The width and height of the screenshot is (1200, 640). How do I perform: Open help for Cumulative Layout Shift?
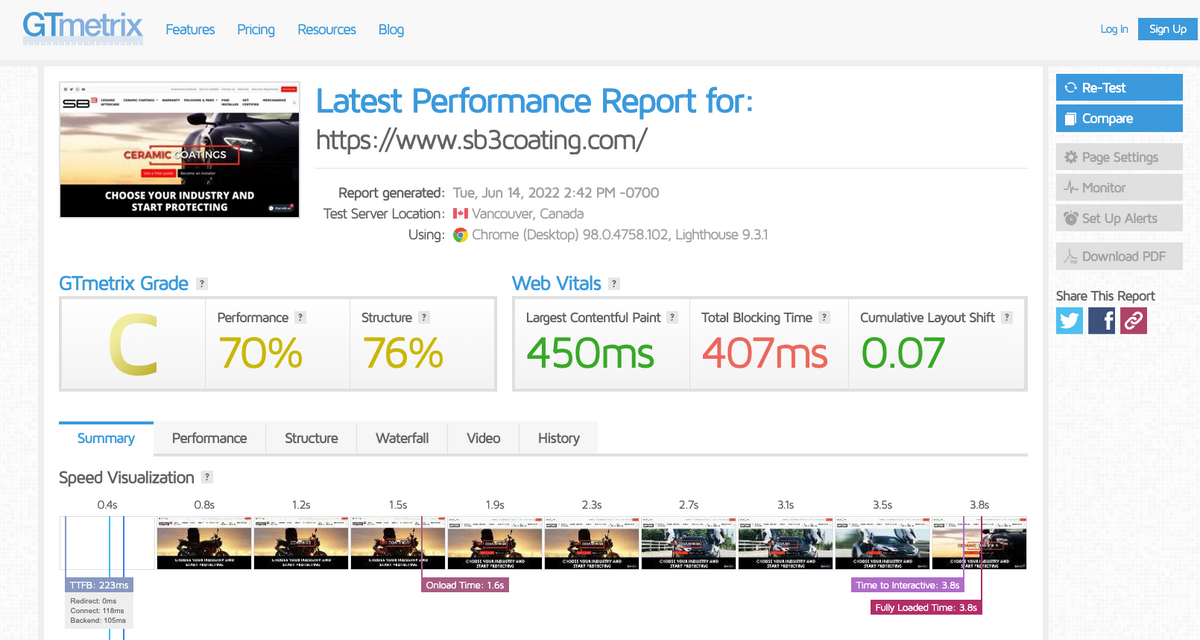click(1007, 318)
